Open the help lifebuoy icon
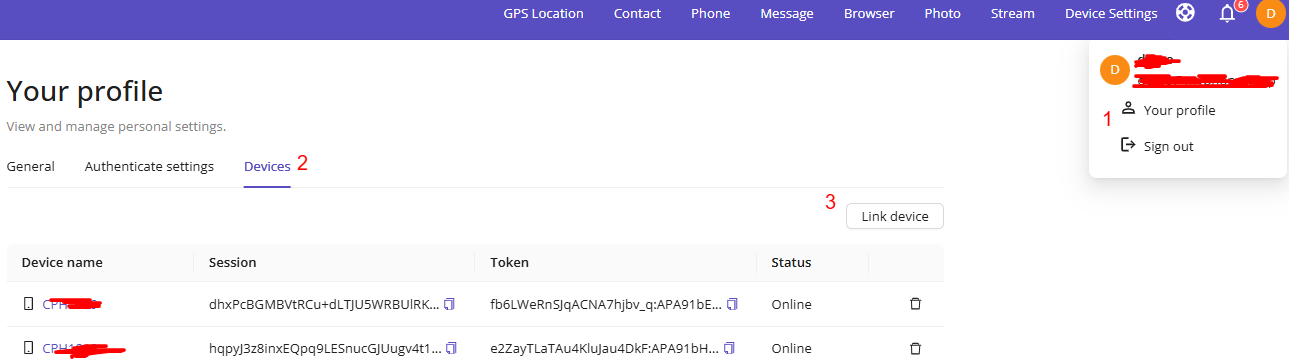 [x=1185, y=14]
